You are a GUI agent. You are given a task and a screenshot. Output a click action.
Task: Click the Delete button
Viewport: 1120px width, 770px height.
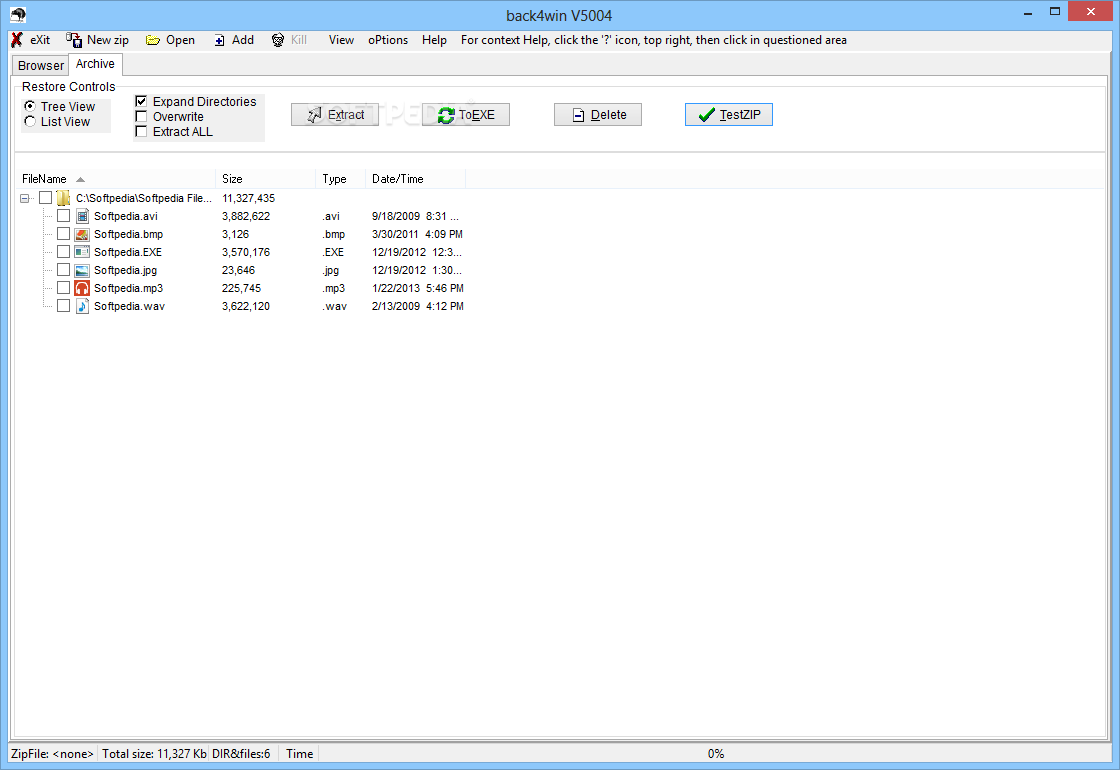[598, 114]
